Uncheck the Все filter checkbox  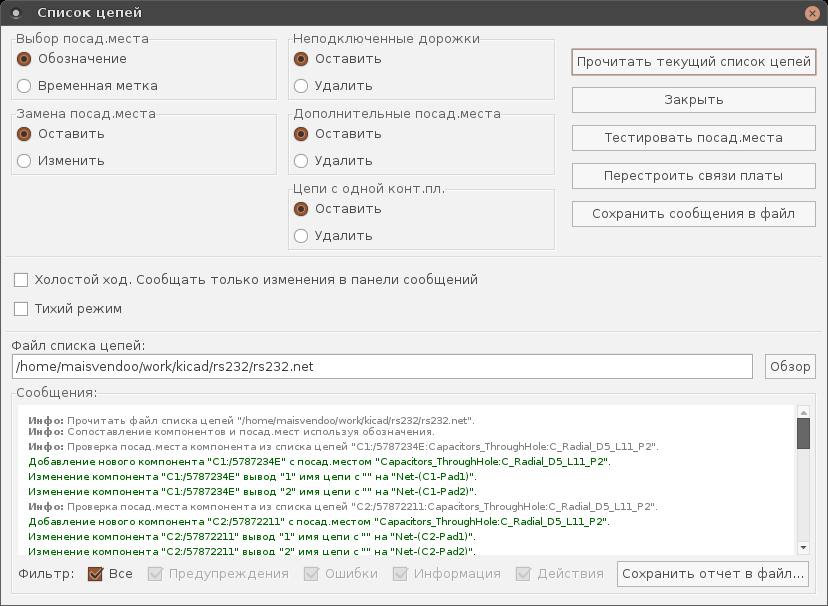pos(96,574)
